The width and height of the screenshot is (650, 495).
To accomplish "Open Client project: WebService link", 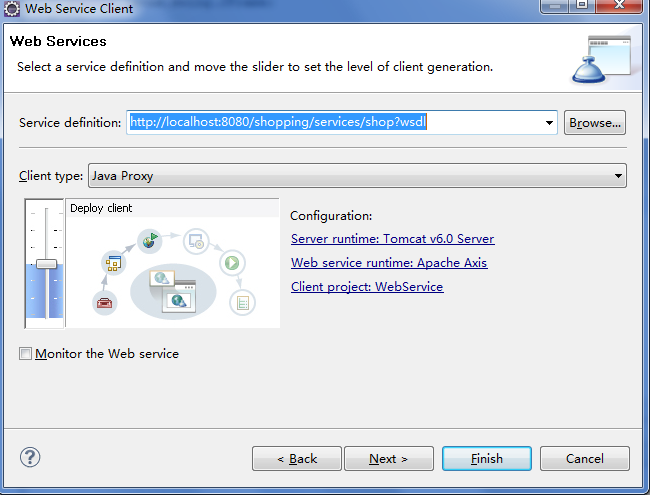I will pos(367,287).
